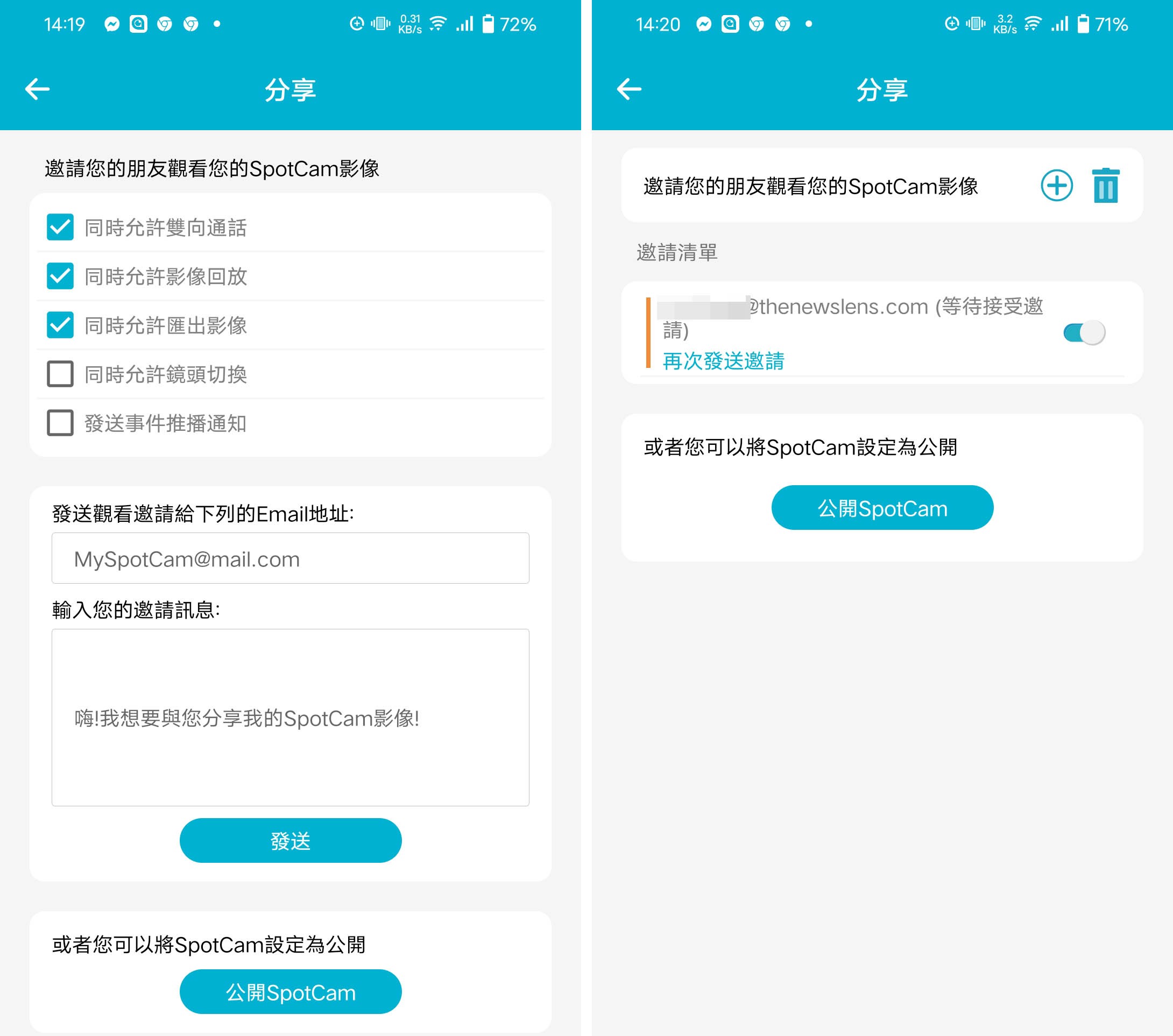The height and width of the screenshot is (1036, 1173).
Task: Tap the 輸入您的邀請訊息 label
Action: (x=136, y=610)
